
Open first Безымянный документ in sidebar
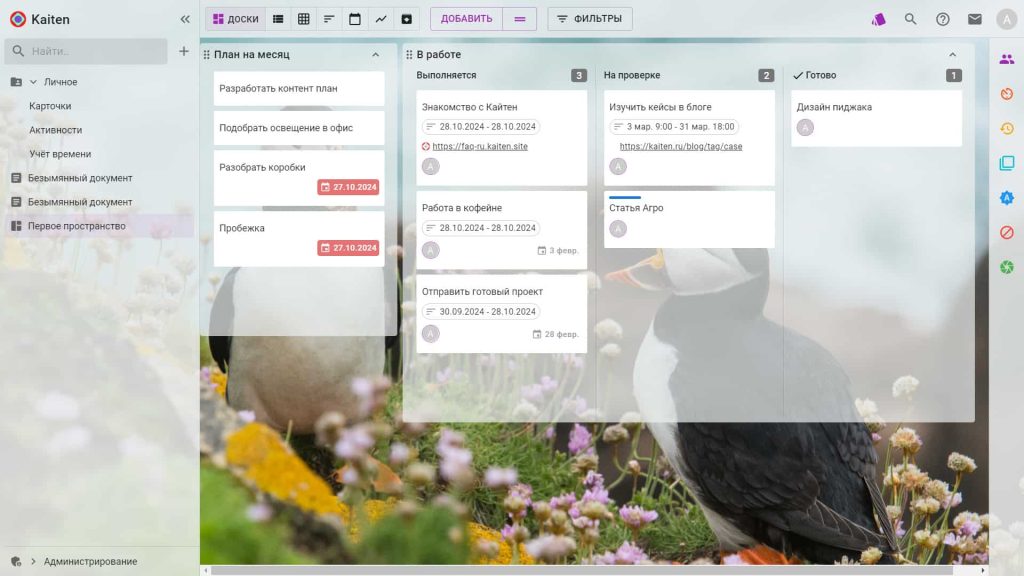click(x=80, y=178)
